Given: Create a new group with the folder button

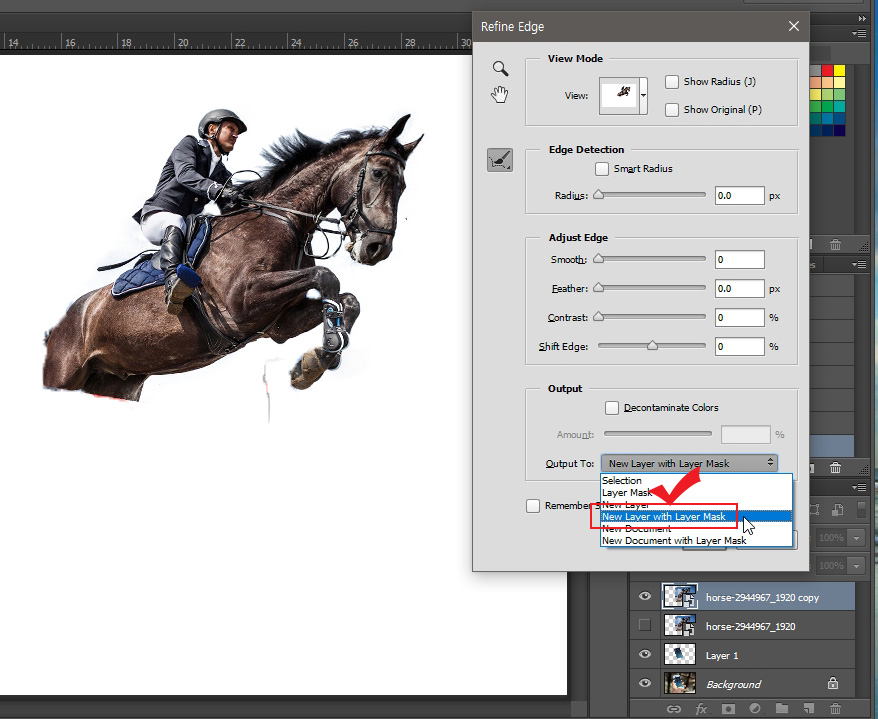Looking at the screenshot, I should coord(780,707).
